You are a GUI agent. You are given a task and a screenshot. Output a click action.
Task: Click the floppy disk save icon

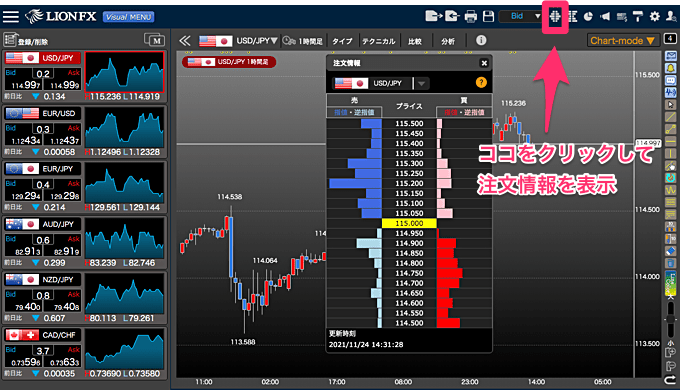click(x=489, y=16)
